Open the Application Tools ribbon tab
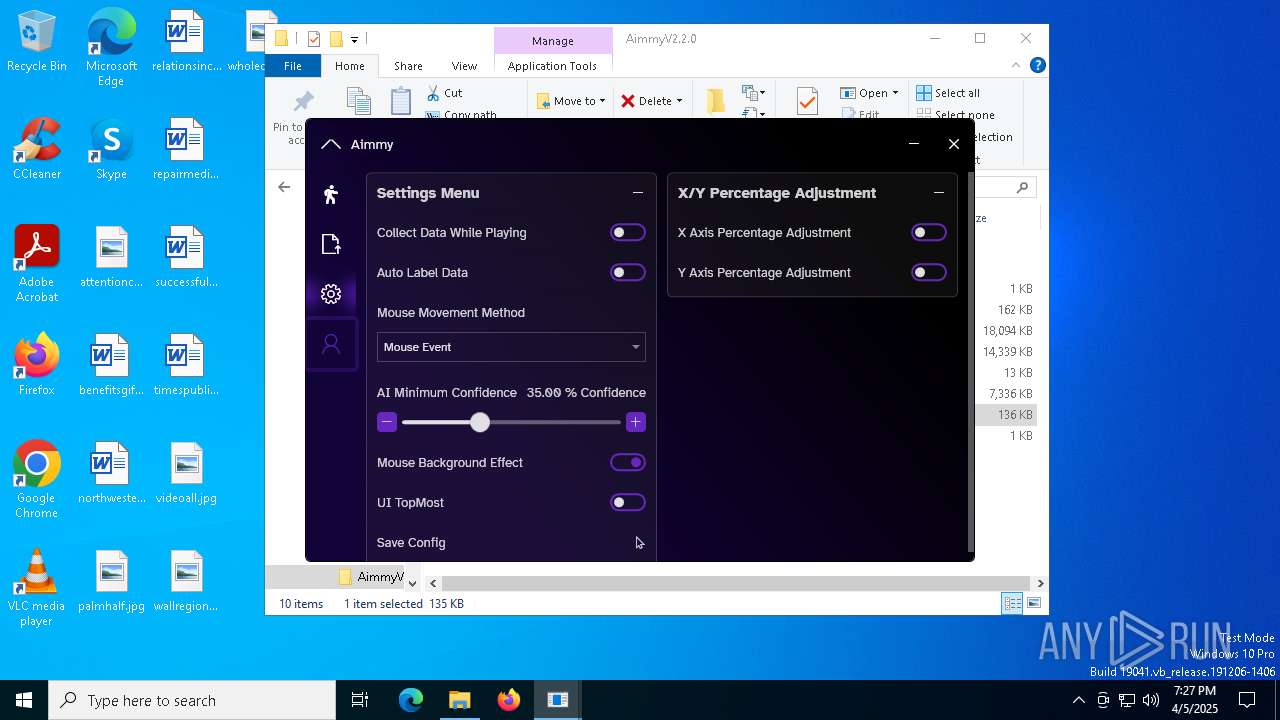The image size is (1280, 720). pos(552,66)
